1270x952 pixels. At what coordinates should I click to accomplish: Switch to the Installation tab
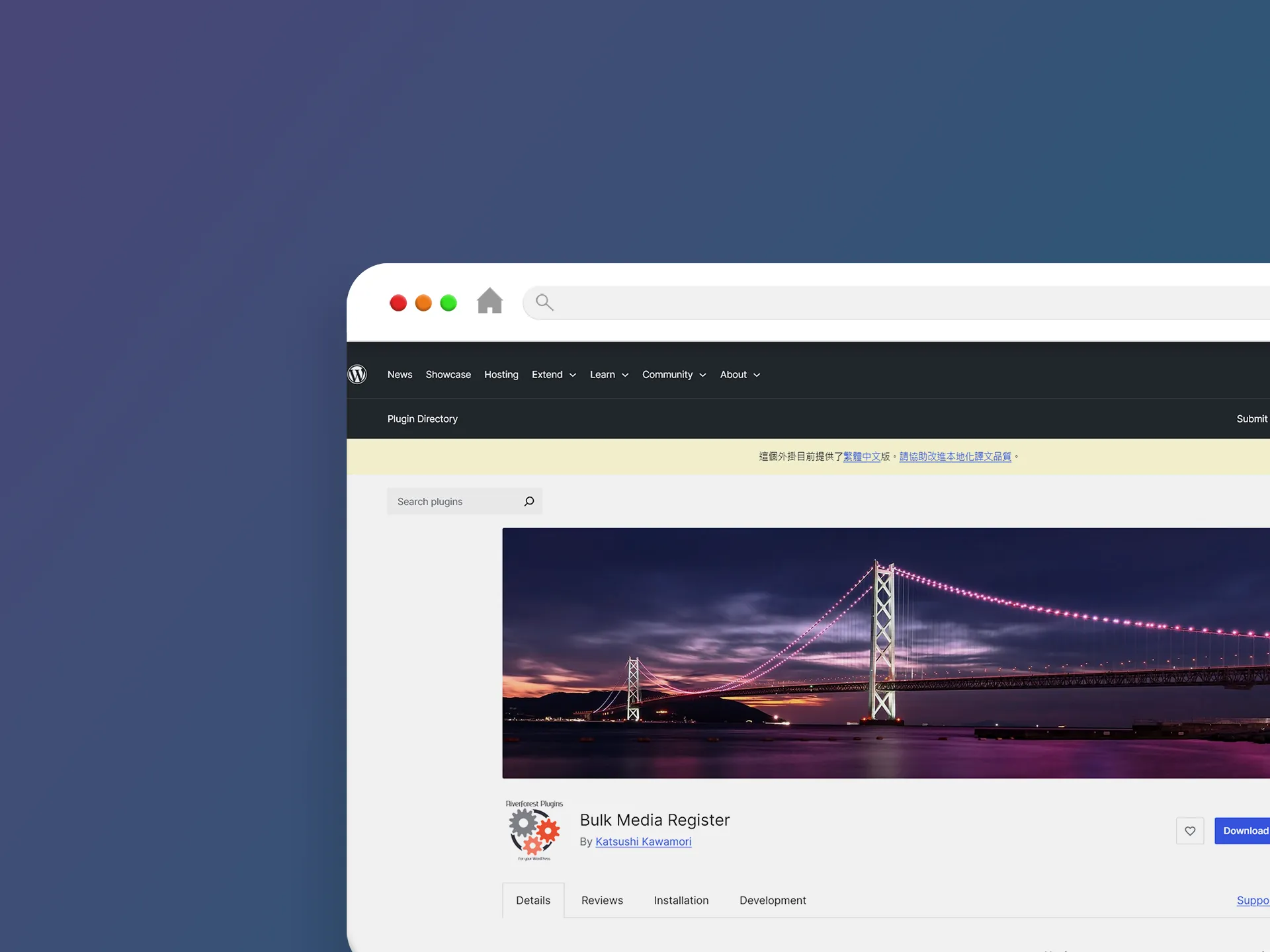681,900
